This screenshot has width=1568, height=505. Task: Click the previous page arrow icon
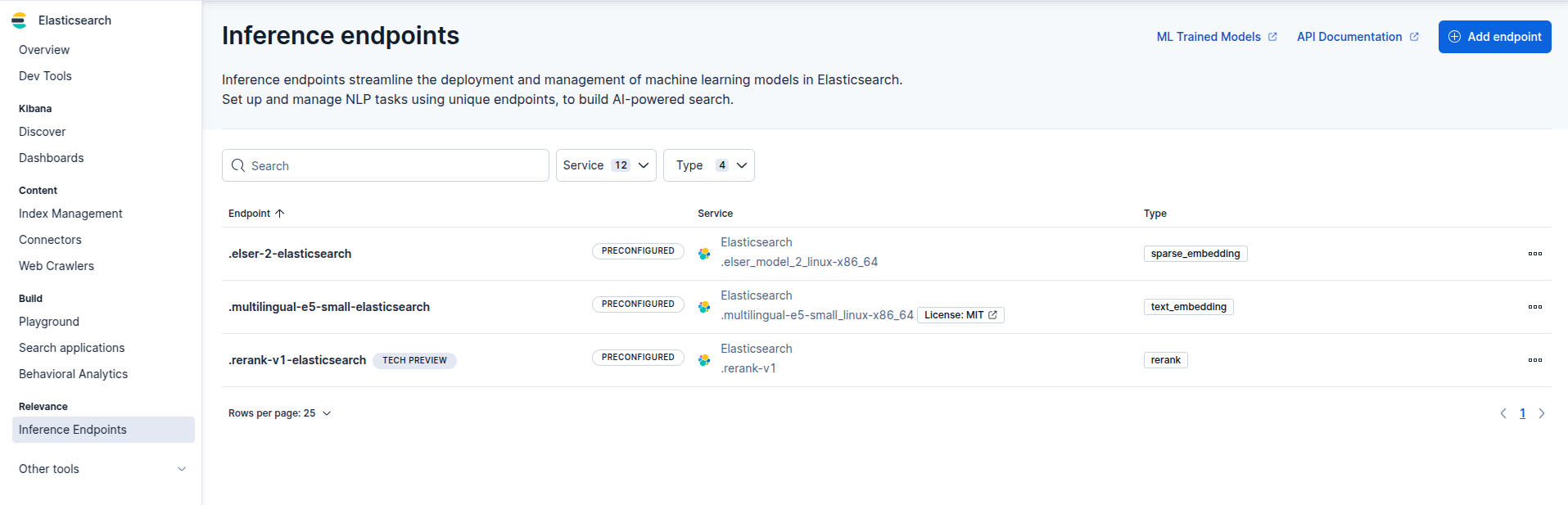1503,413
